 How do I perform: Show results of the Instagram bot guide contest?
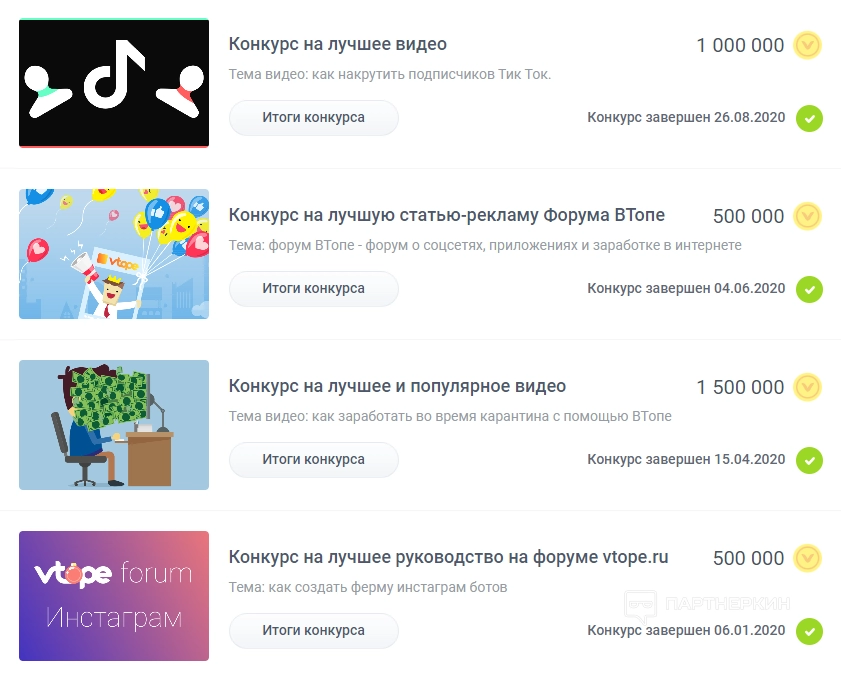(314, 631)
